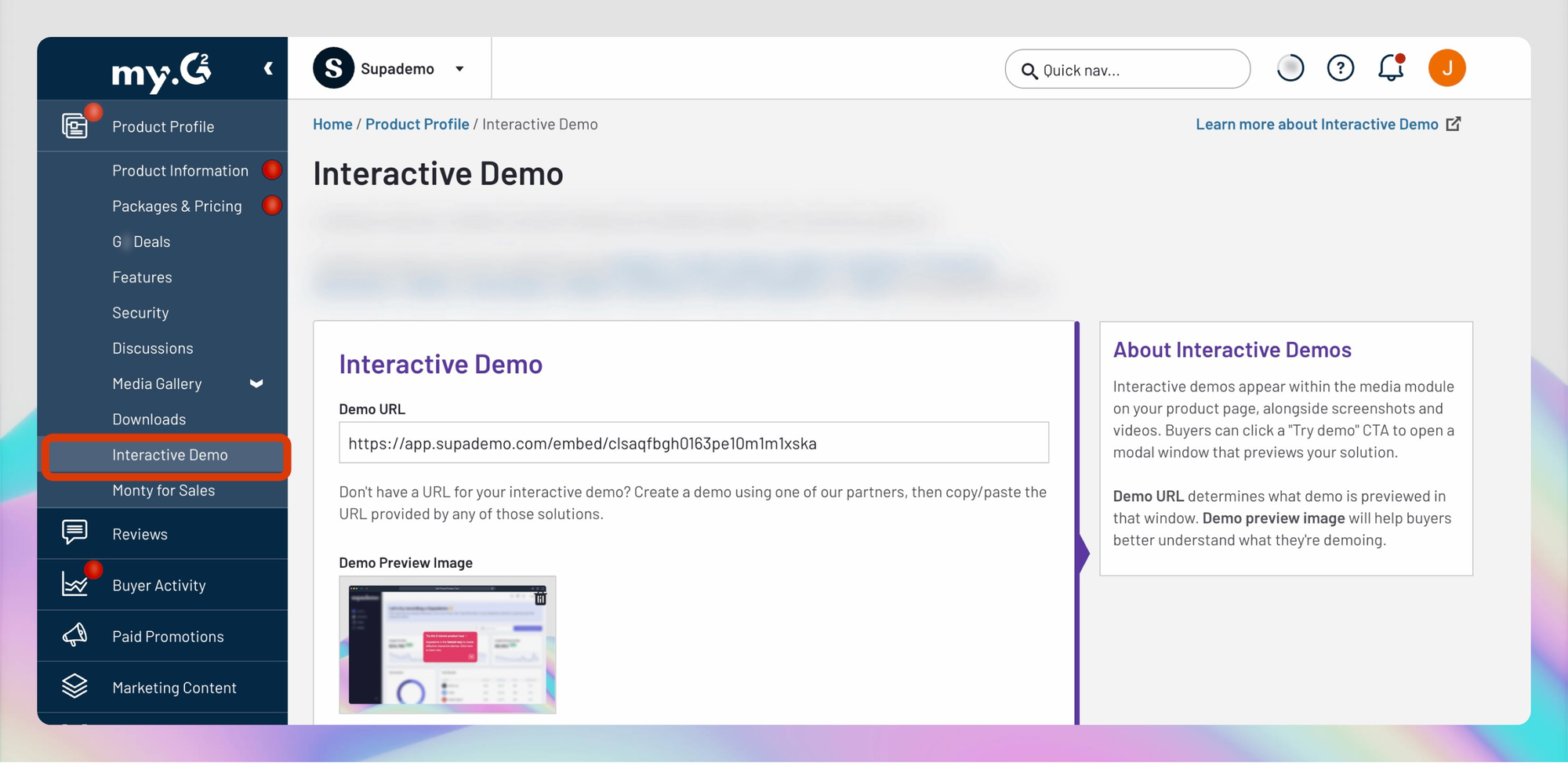Expand the Media Gallery submenu chevron
The image size is (1568, 763).
[256, 383]
